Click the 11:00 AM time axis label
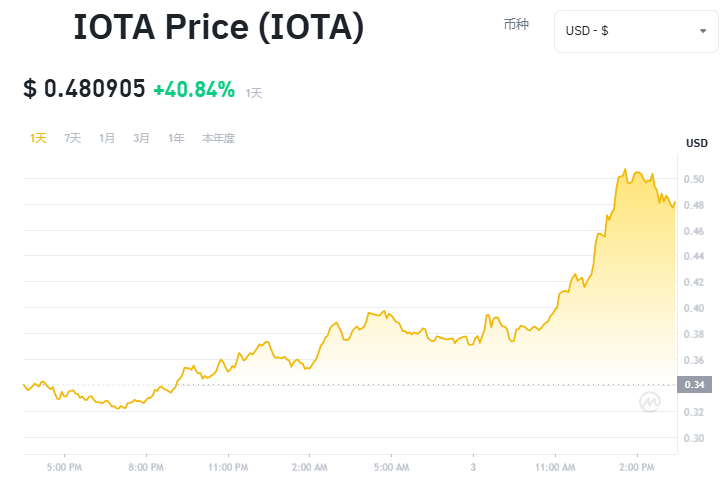724x495 pixels. pos(555,466)
